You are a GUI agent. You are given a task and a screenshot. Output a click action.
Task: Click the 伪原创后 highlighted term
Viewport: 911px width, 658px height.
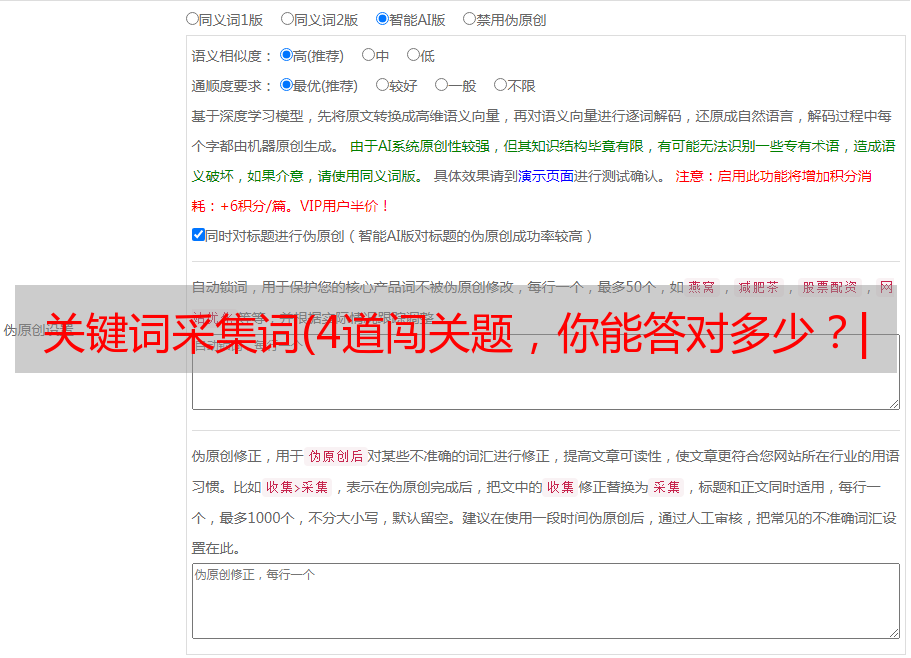(x=336, y=456)
